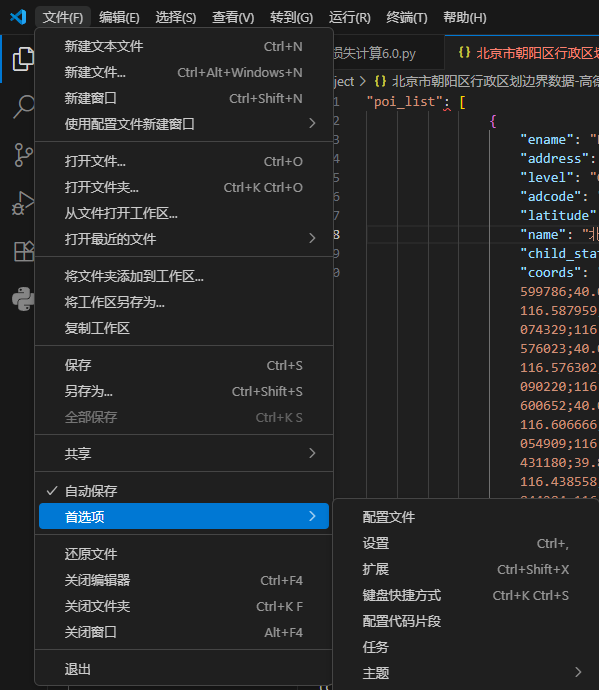Open the 查看(V) menu
The height and width of the screenshot is (690, 599).
point(233,18)
